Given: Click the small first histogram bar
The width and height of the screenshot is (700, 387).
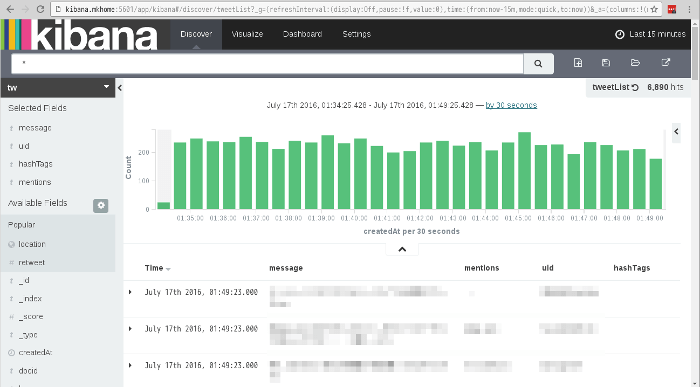Looking at the screenshot, I should tap(164, 206).
